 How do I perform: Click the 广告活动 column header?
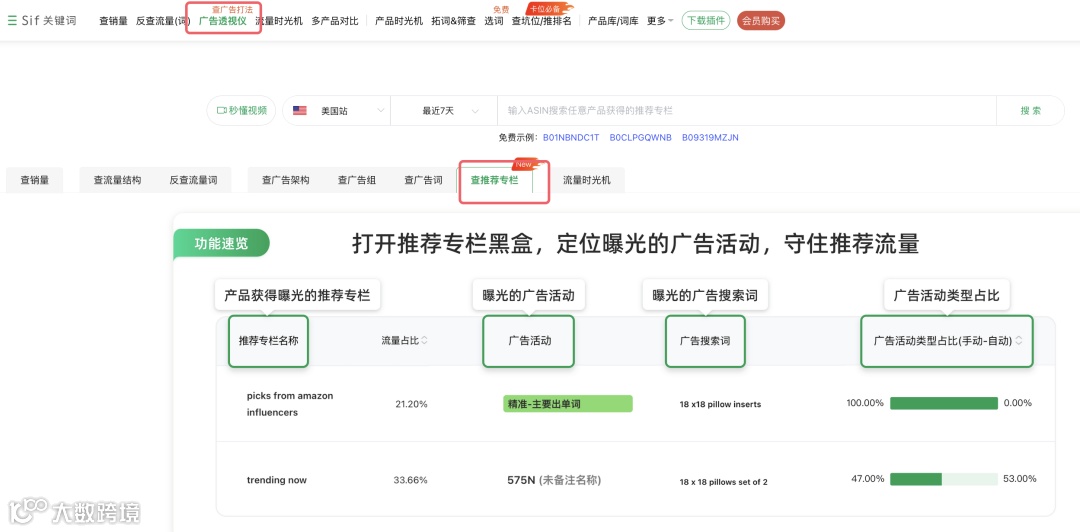coord(529,340)
